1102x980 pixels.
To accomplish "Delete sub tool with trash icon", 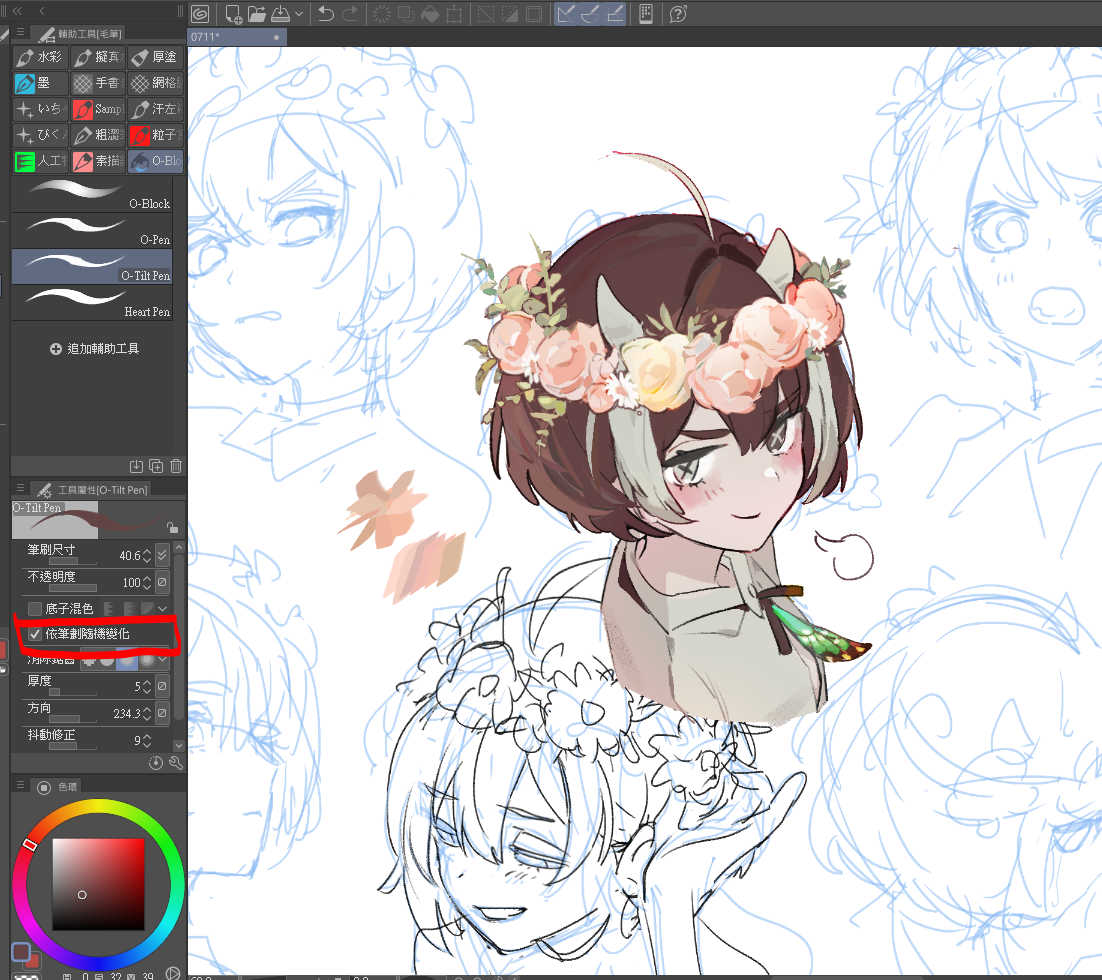I will coord(176,466).
